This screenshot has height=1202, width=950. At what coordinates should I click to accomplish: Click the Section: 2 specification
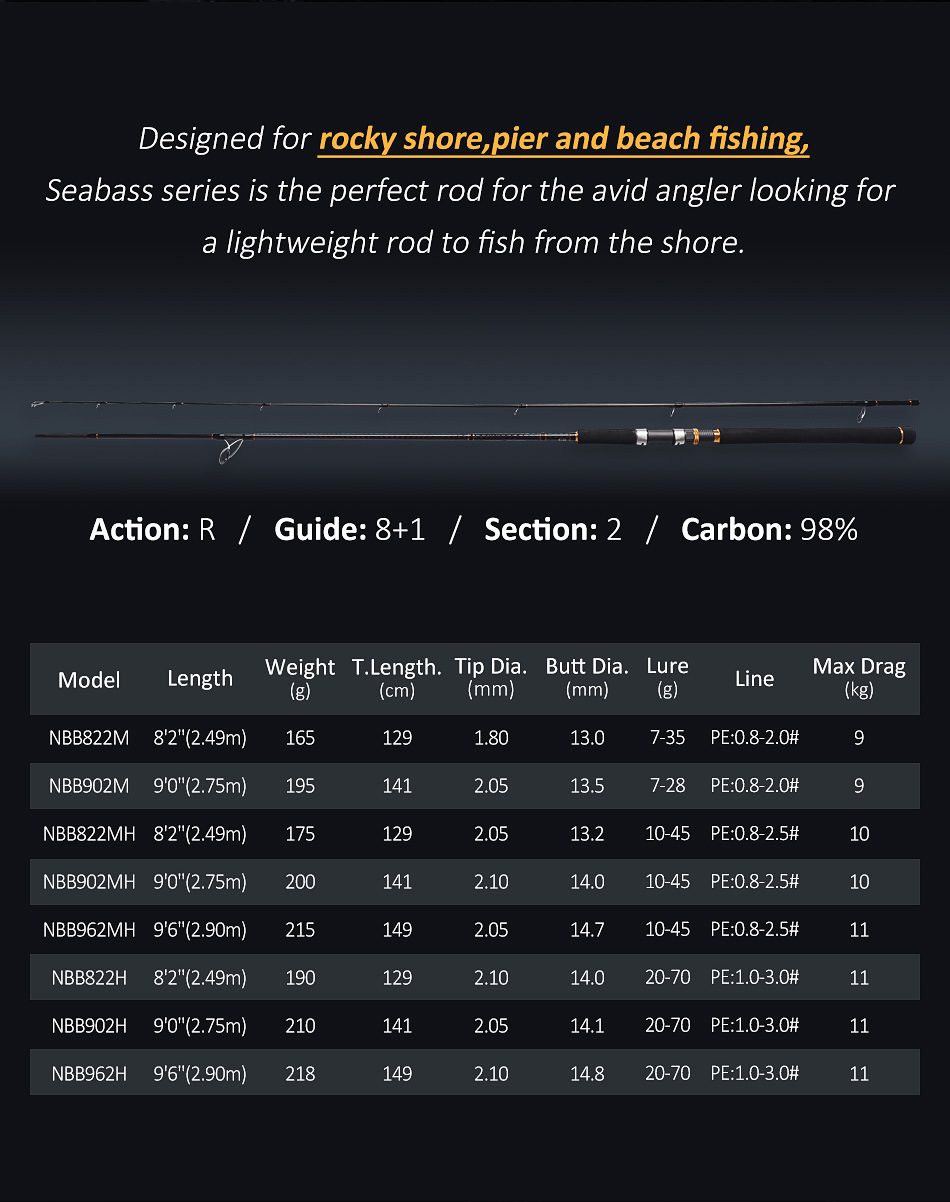pyautogui.click(x=553, y=529)
